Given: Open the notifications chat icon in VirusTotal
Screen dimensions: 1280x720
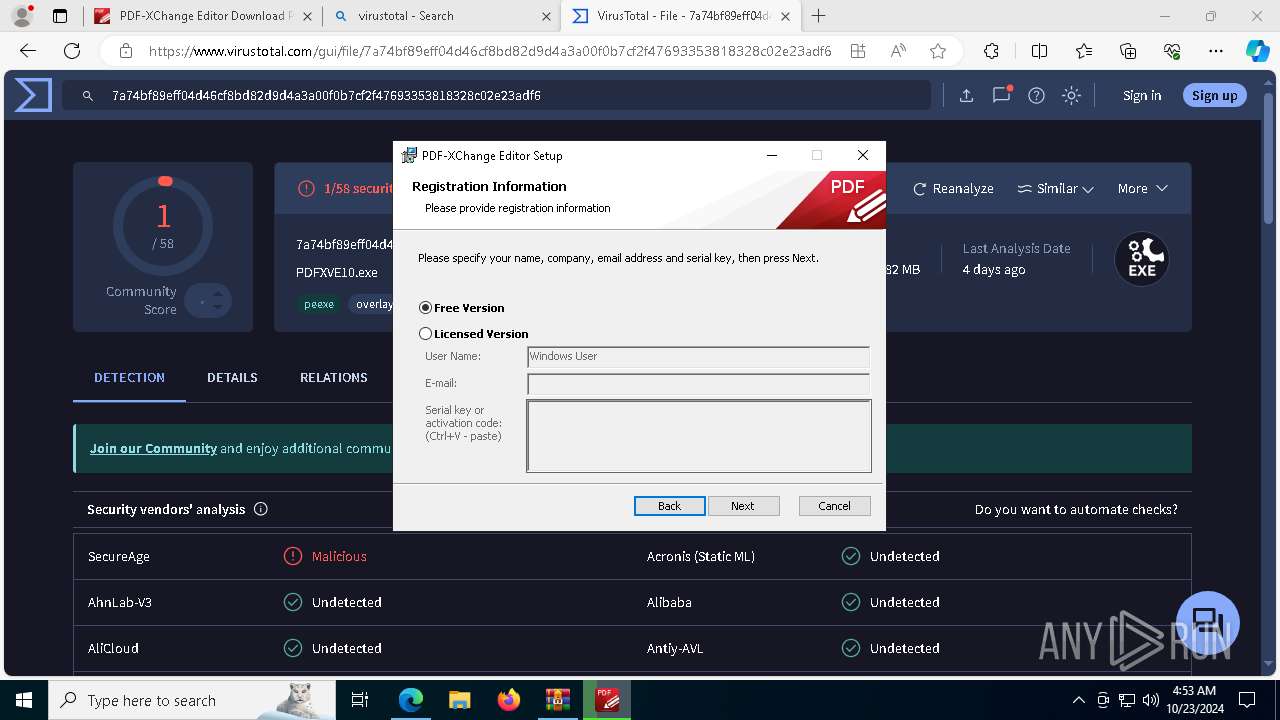Looking at the screenshot, I should tap(1001, 95).
